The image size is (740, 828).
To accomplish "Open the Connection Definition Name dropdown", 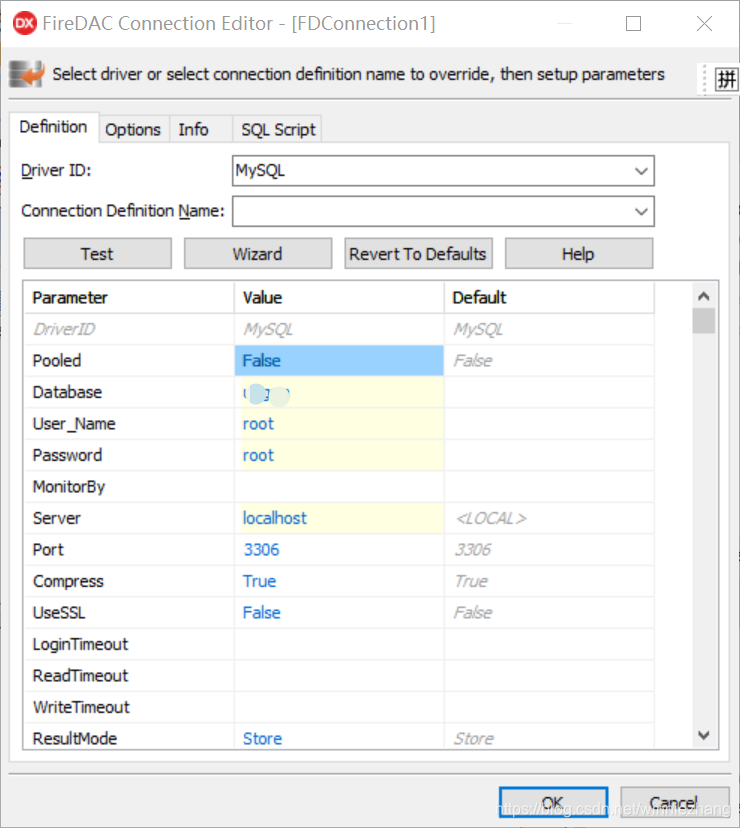I will [x=641, y=212].
